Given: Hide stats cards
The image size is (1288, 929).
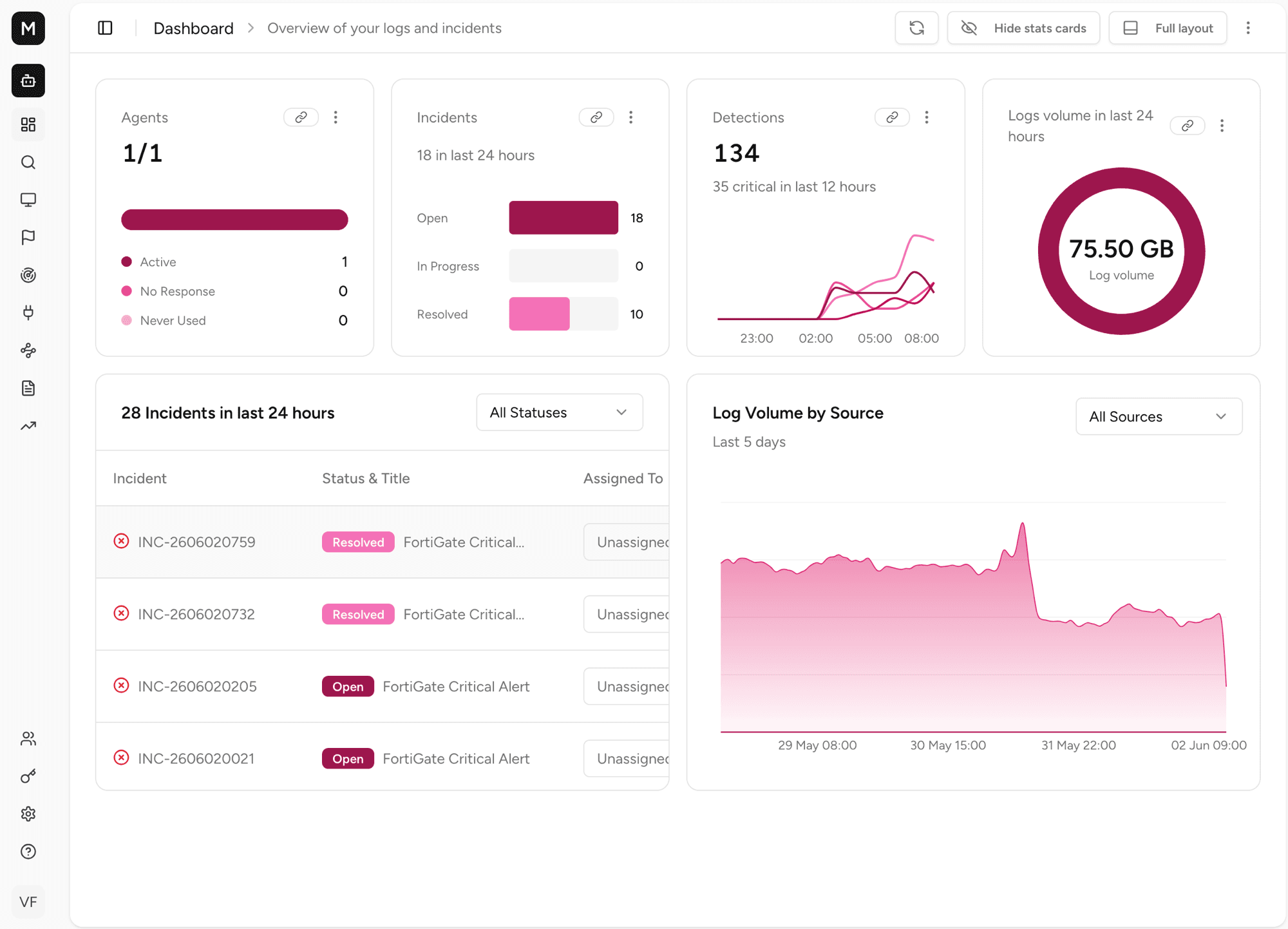Looking at the screenshot, I should click(1023, 28).
